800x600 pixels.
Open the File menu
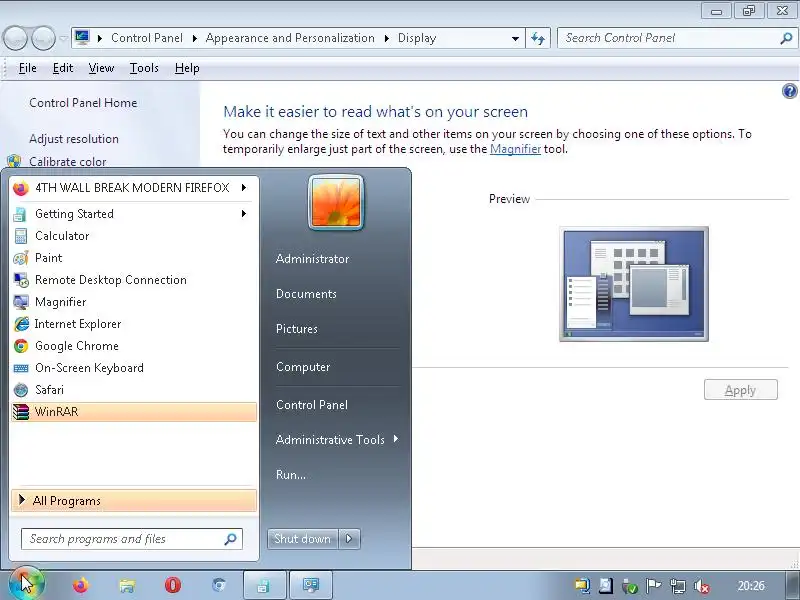click(x=28, y=68)
